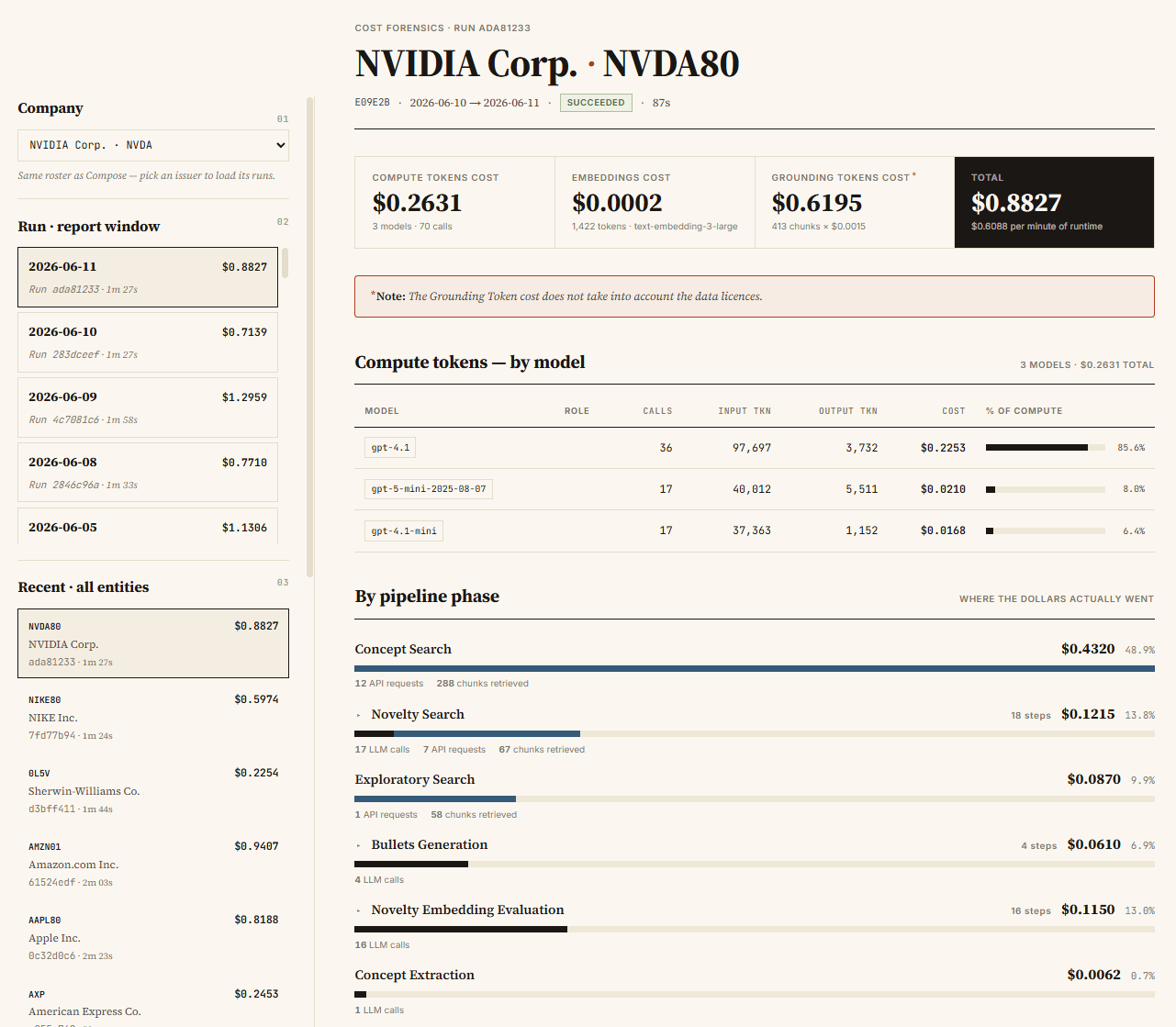The width and height of the screenshot is (1176, 1027).
Task: Select the 2026-06-10 run card
Action: [x=148, y=342]
